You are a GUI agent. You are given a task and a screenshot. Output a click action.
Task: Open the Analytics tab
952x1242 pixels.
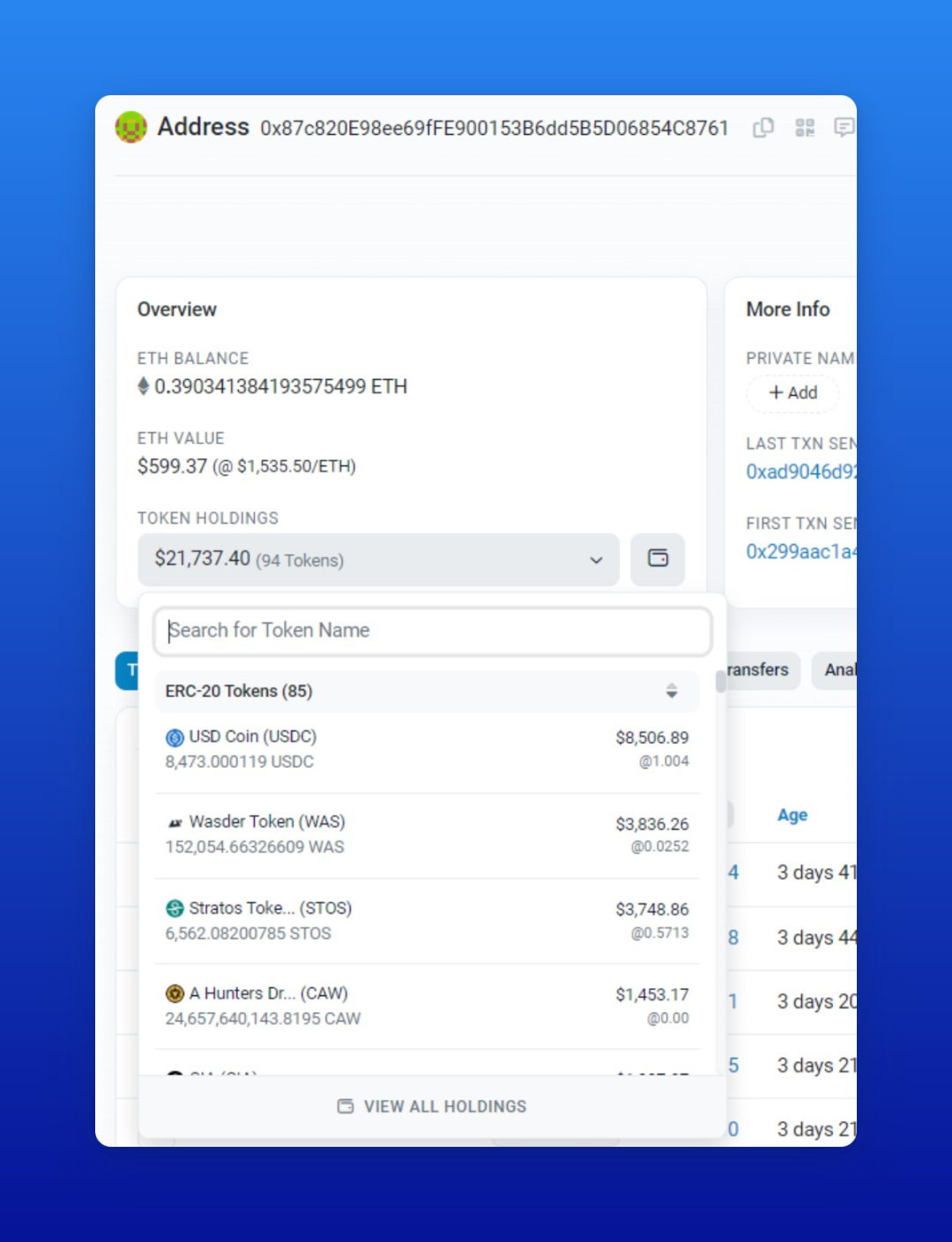point(836,670)
